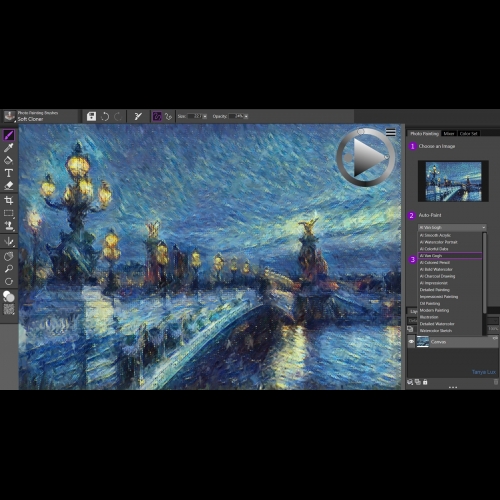
Task: Choose Detailed Watercolor style
Action: (x=450, y=324)
